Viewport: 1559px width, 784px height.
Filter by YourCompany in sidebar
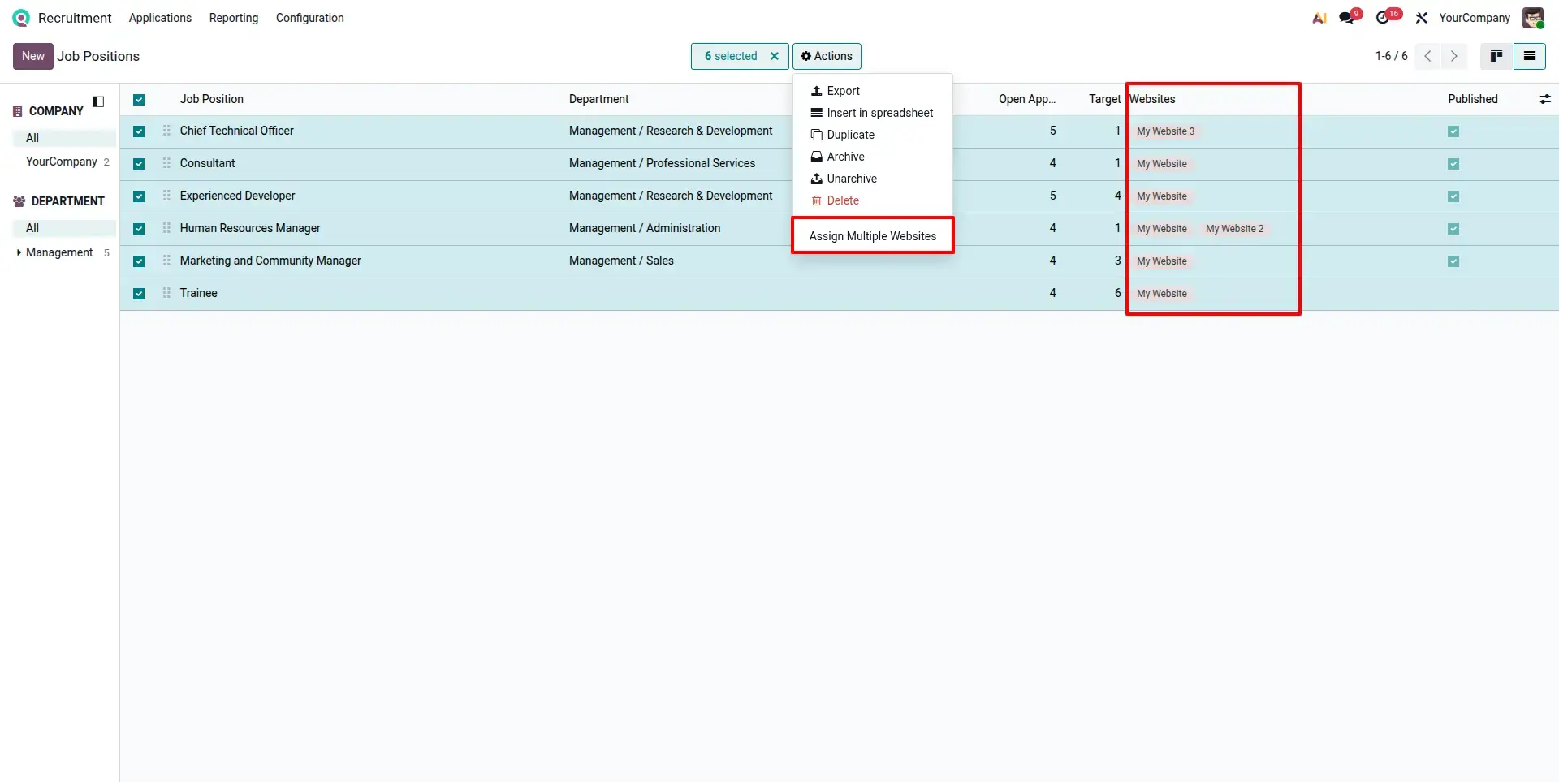tap(65, 162)
